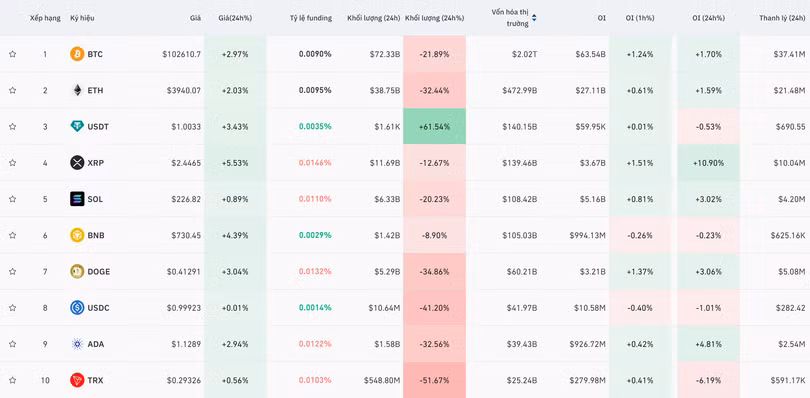The height and width of the screenshot is (398, 810).
Task: Star the USDT row
Action: pyautogui.click(x=12, y=126)
